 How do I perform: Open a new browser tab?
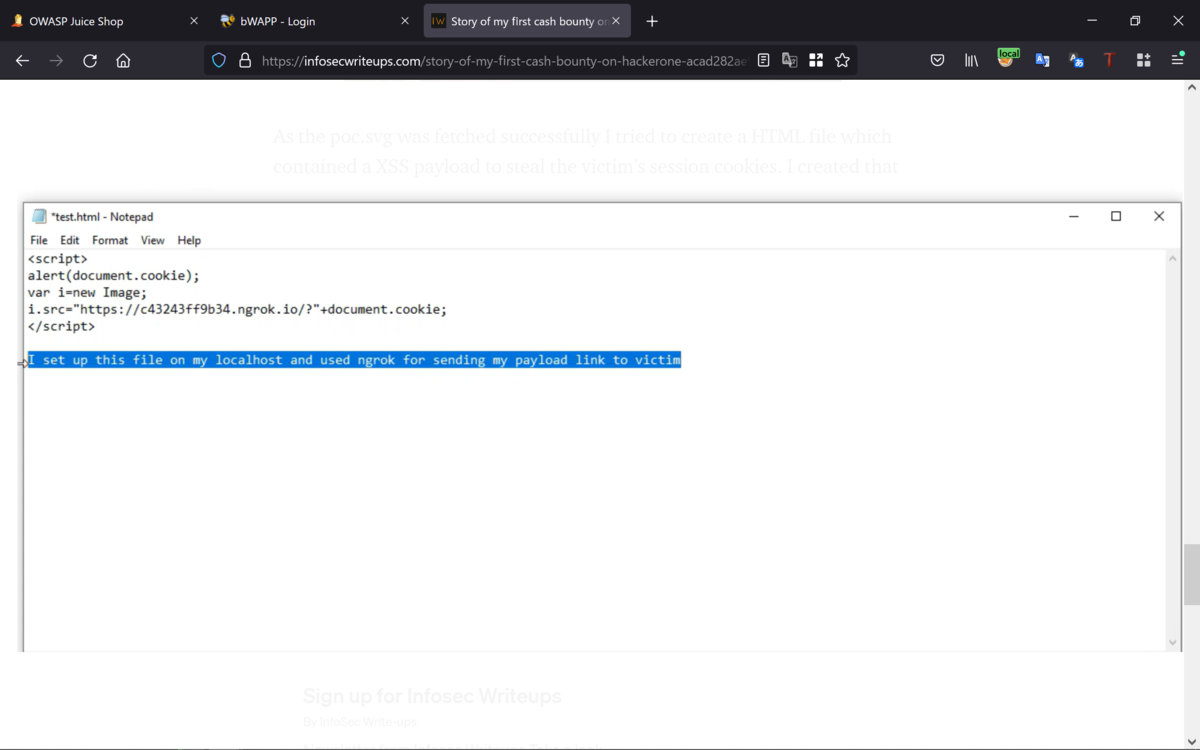point(652,21)
